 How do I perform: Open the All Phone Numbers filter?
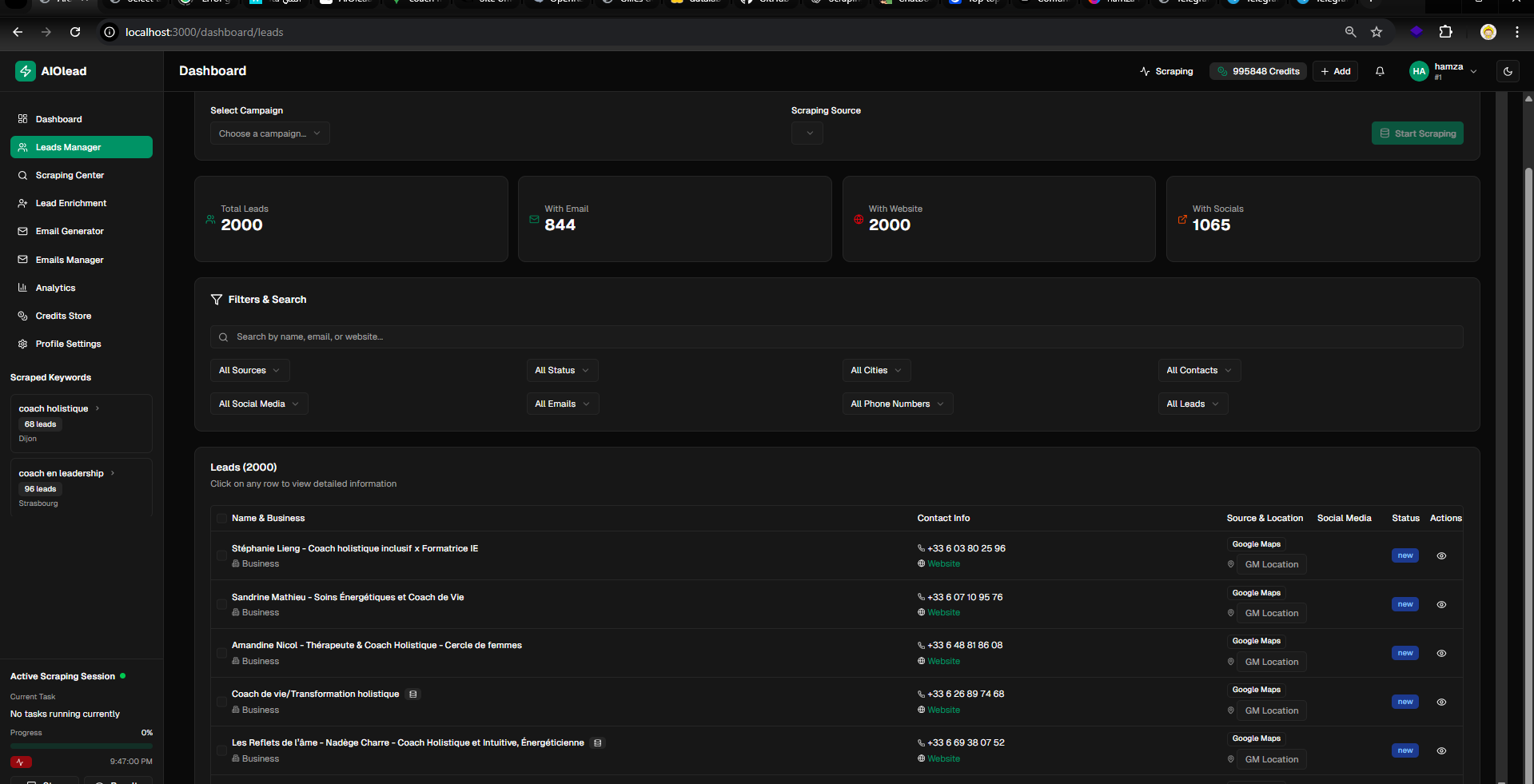896,404
